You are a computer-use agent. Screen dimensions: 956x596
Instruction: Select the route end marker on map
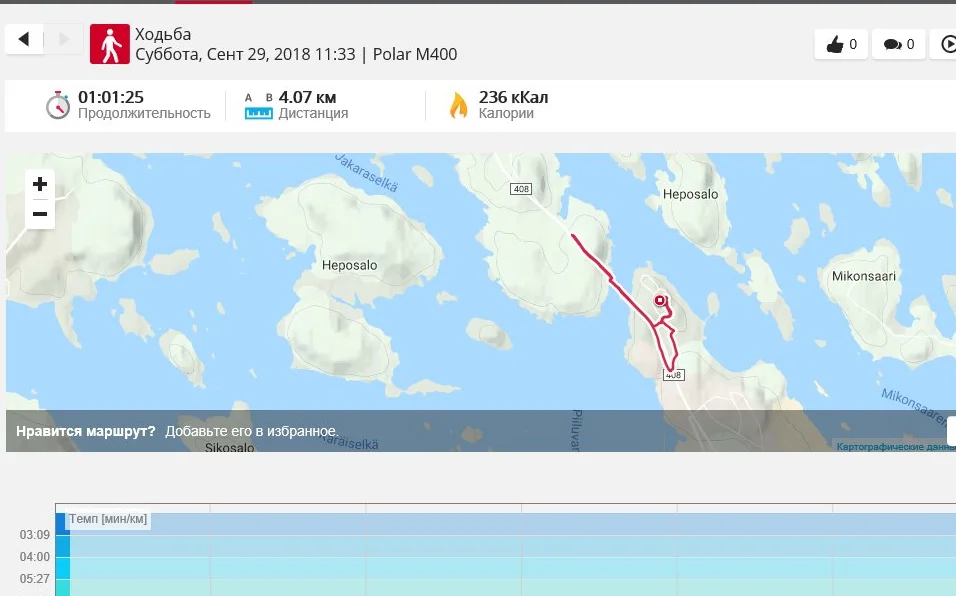[x=660, y=300]
